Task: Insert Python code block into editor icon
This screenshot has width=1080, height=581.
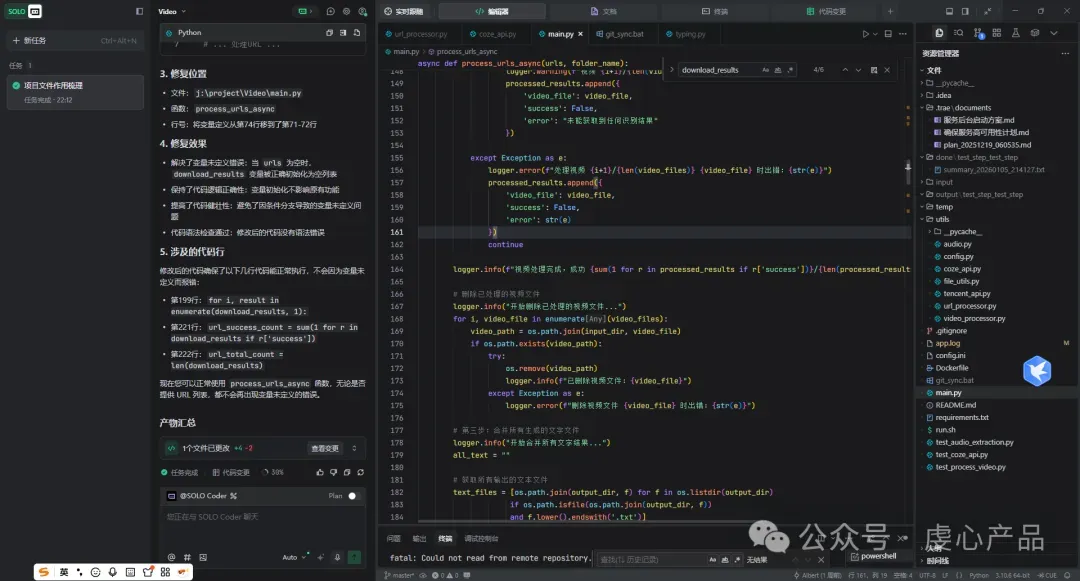Action: click(x=343, y=32)
